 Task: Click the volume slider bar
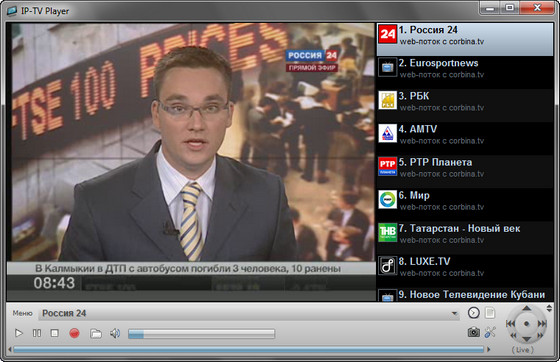[x=201, y=334]
